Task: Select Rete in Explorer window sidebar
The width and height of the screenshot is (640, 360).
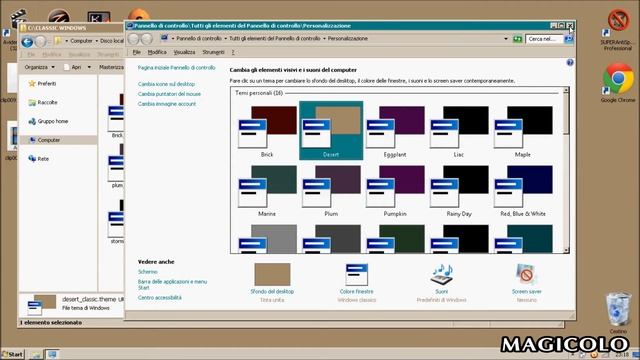Action: coord(38,159)
